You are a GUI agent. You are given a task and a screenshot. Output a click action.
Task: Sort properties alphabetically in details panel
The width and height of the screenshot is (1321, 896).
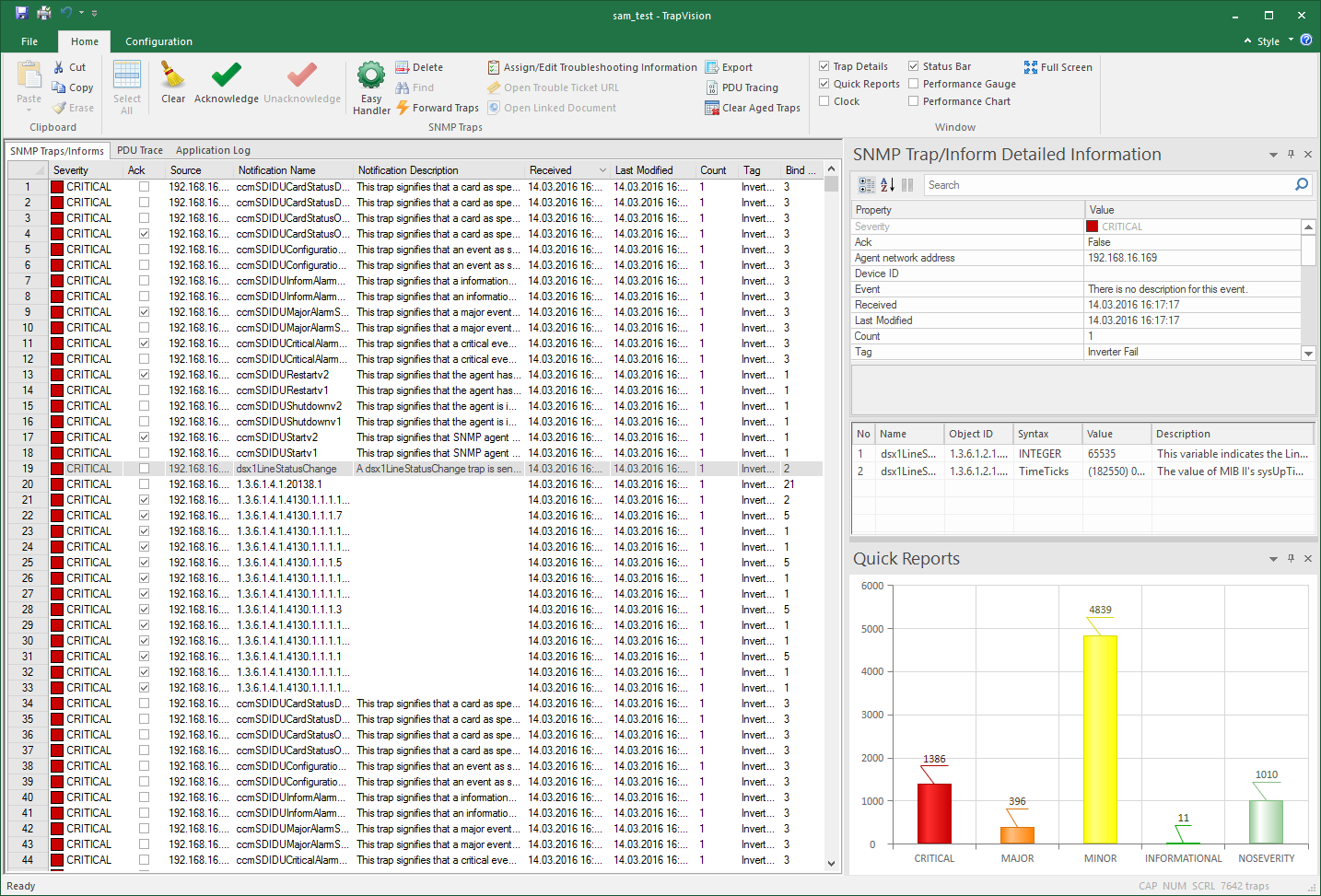click(x=887, y=185)
